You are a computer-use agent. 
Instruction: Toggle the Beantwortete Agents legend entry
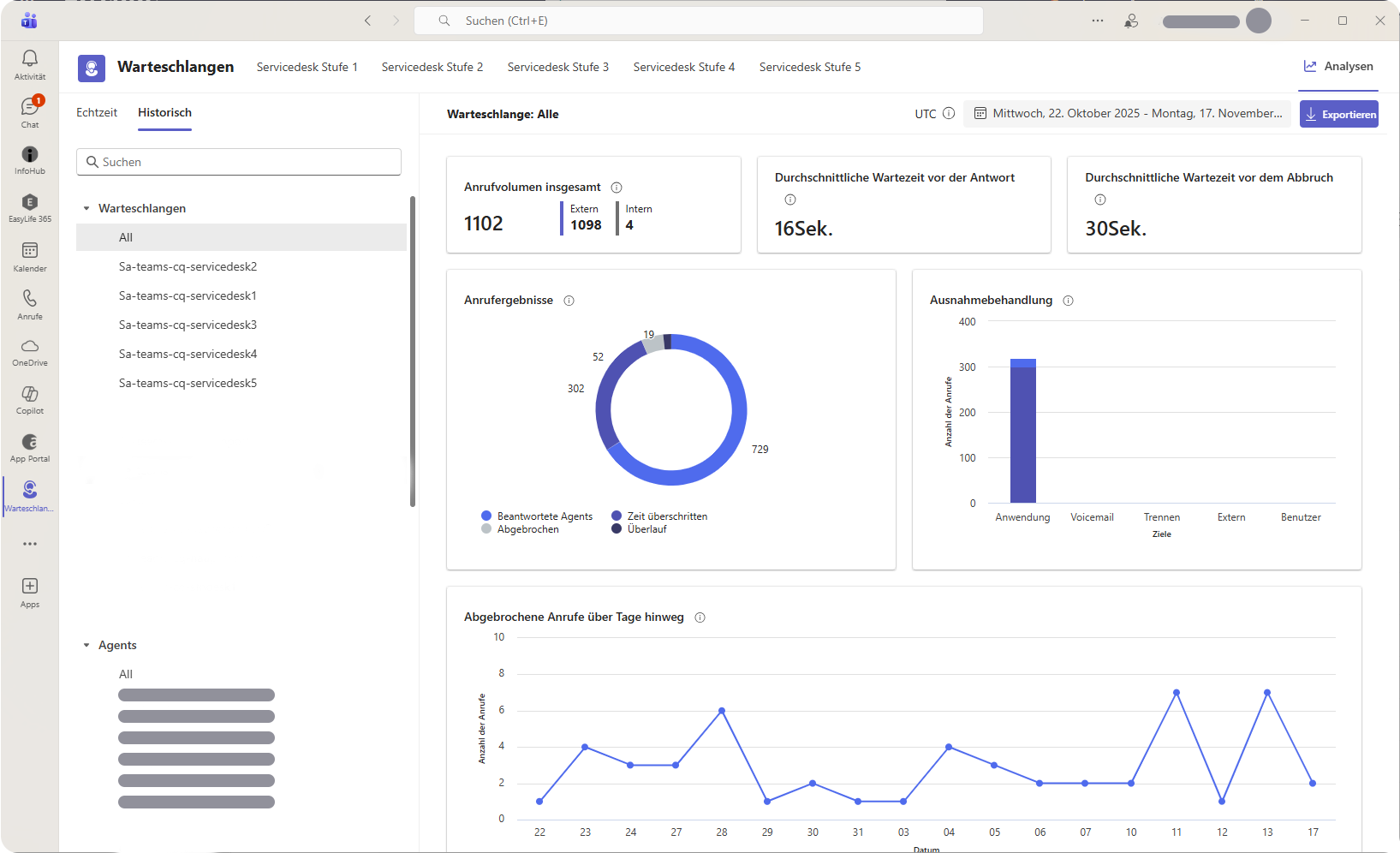pyautogui.click(x=545, y=516)
